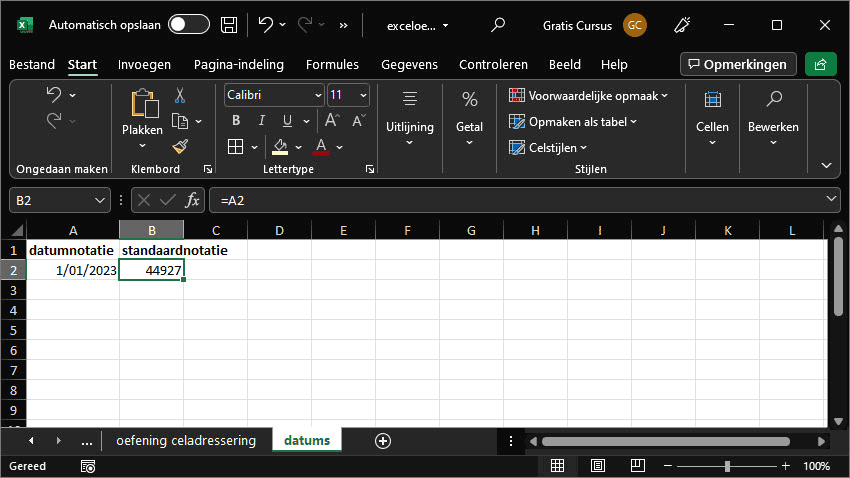Switch to the Invoegen tab
The height and width of the screenshot is (478, 850).
coord(144,64)
